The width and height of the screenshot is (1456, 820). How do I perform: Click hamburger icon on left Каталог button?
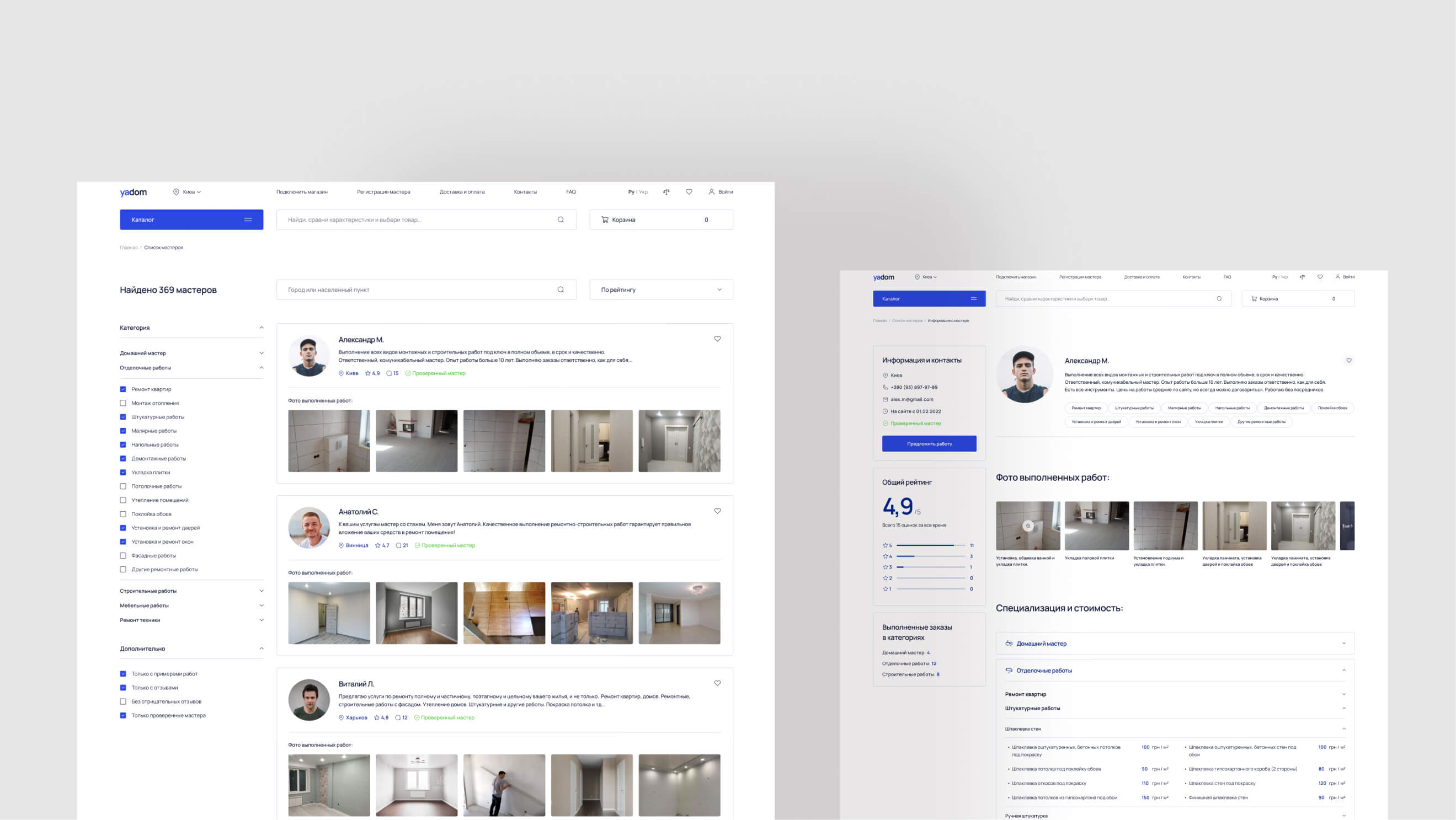248,219
